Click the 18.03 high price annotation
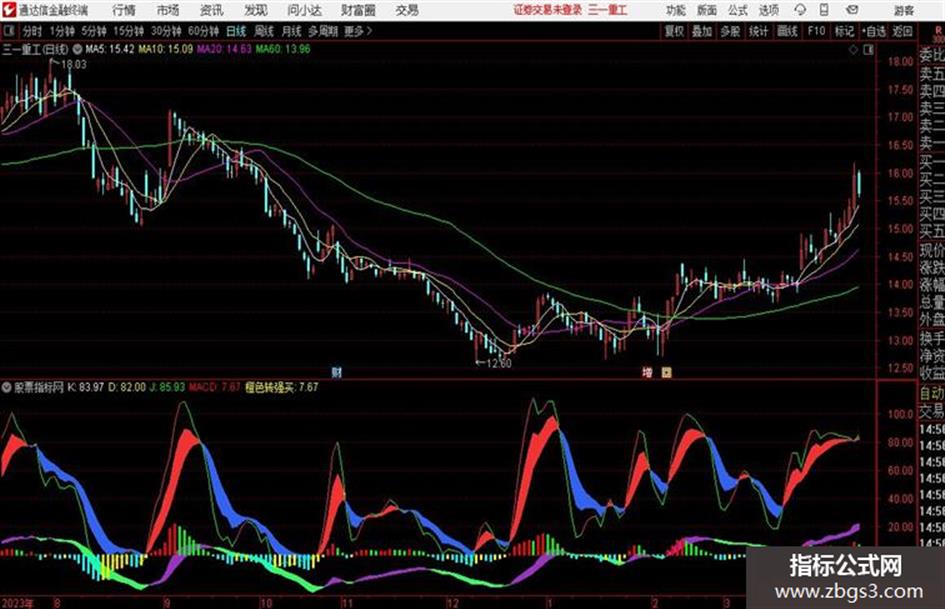Viewport: 945px width, 609px height. 74,65
